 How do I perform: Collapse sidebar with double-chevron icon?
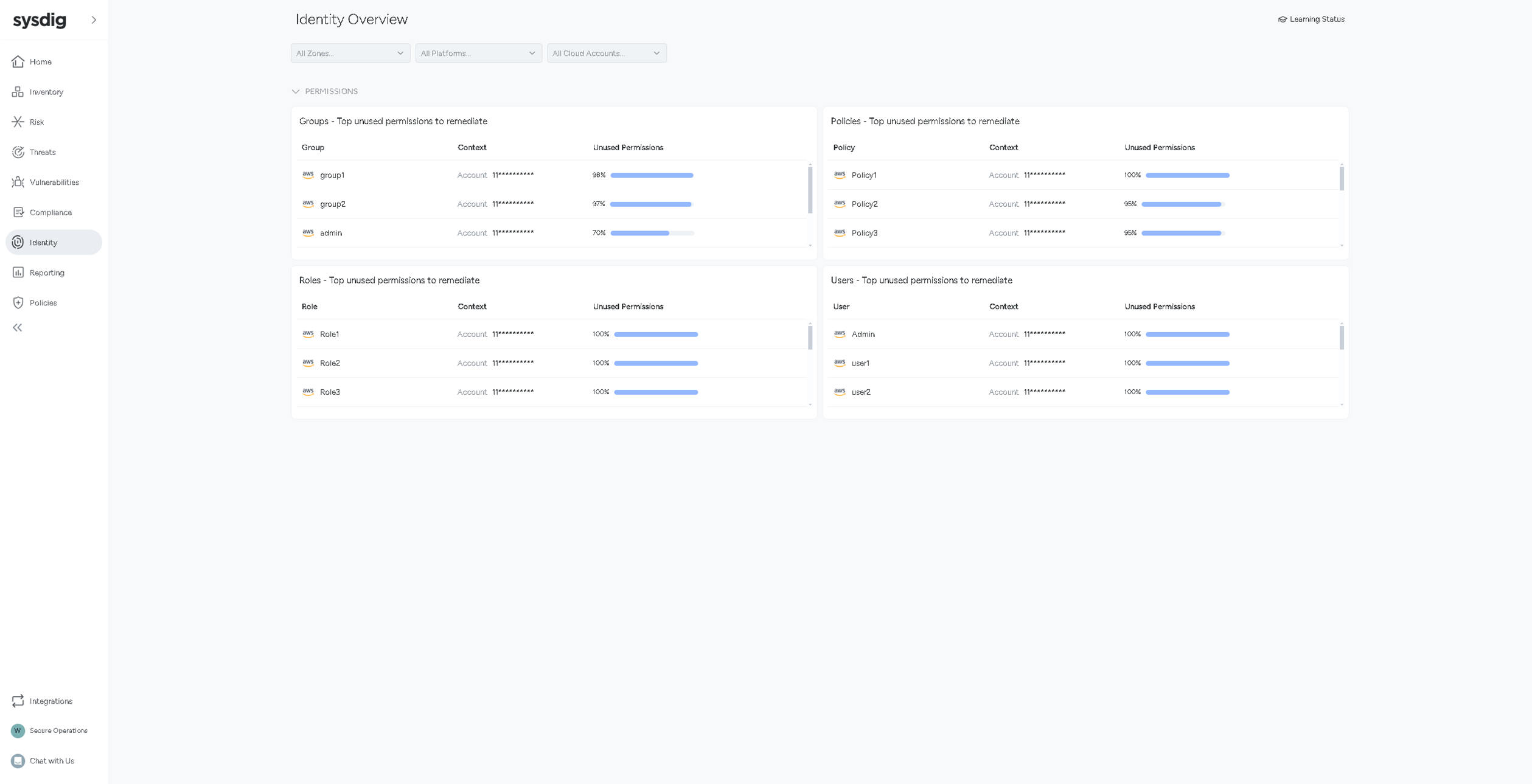pyautogui.click(x=18, y=328)
